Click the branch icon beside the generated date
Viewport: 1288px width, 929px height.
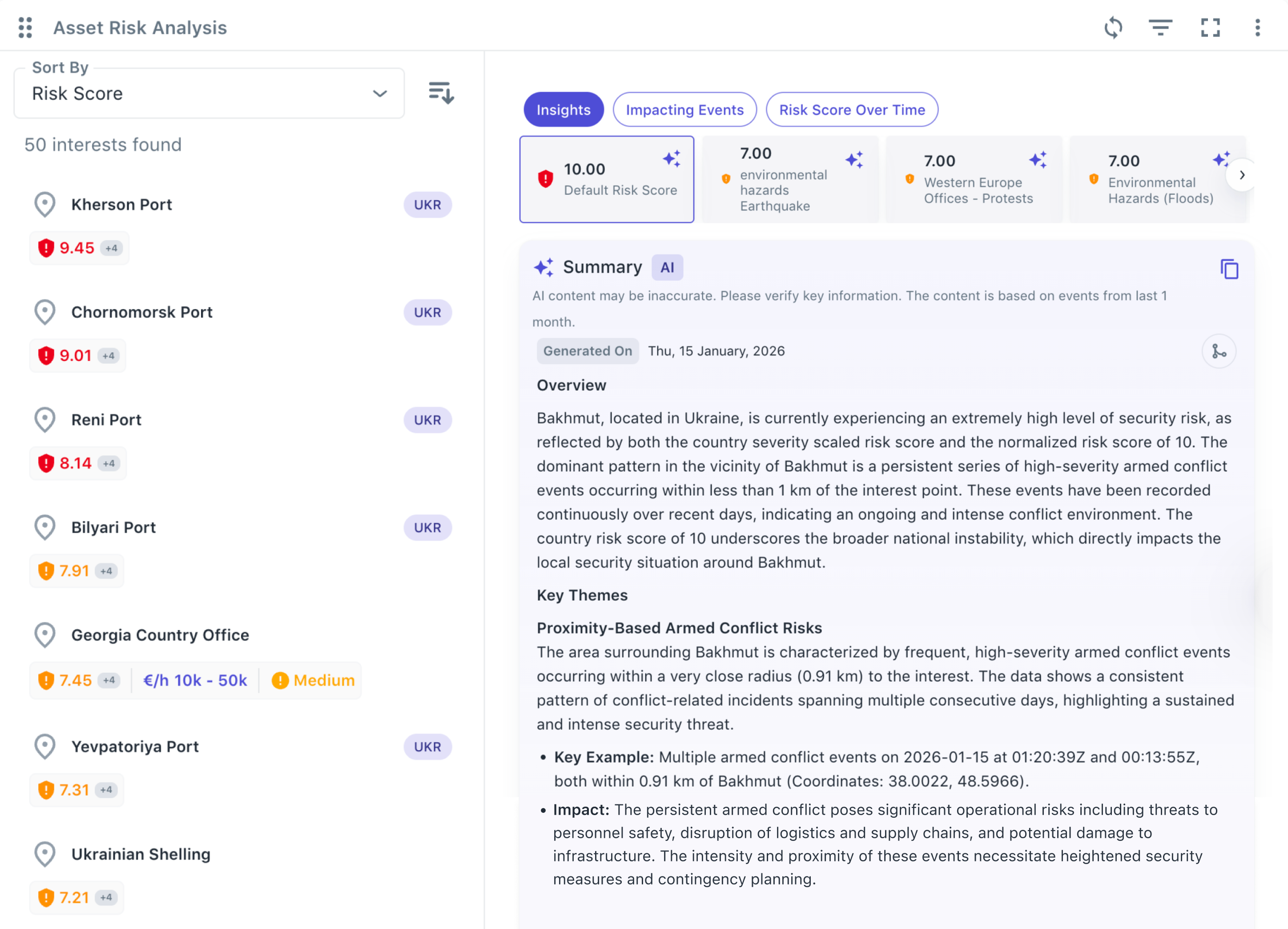coord(1219,351)
